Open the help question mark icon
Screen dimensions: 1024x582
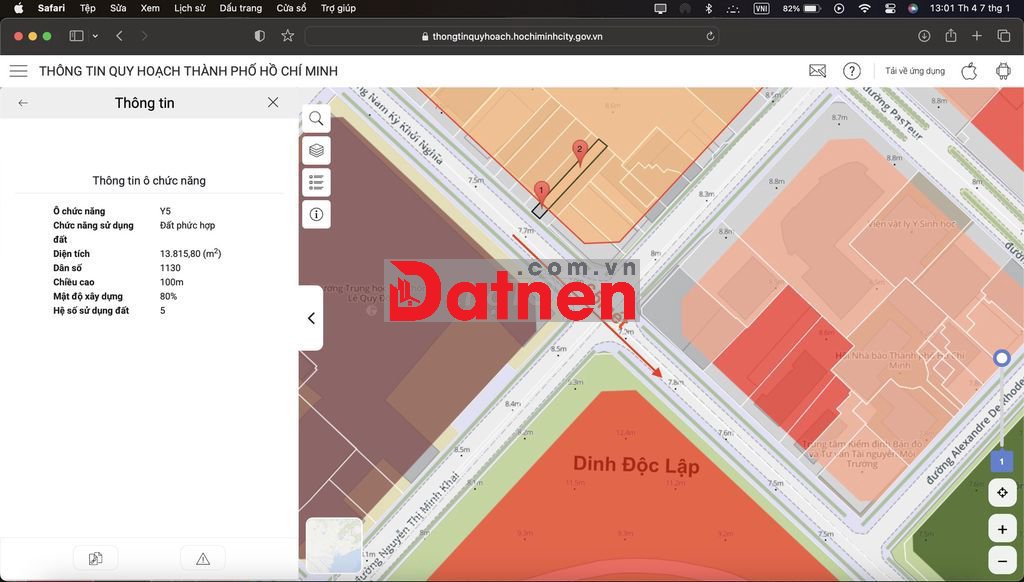coord(851,71)
